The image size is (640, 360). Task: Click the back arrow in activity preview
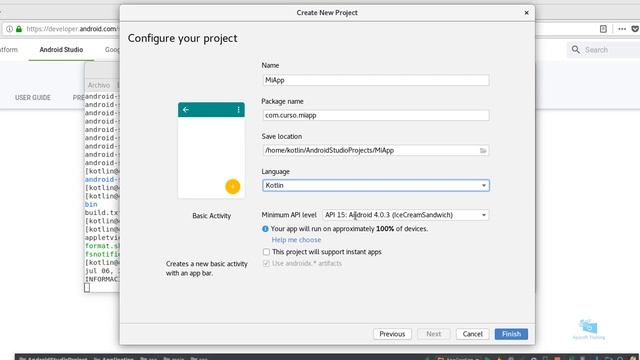186,109
